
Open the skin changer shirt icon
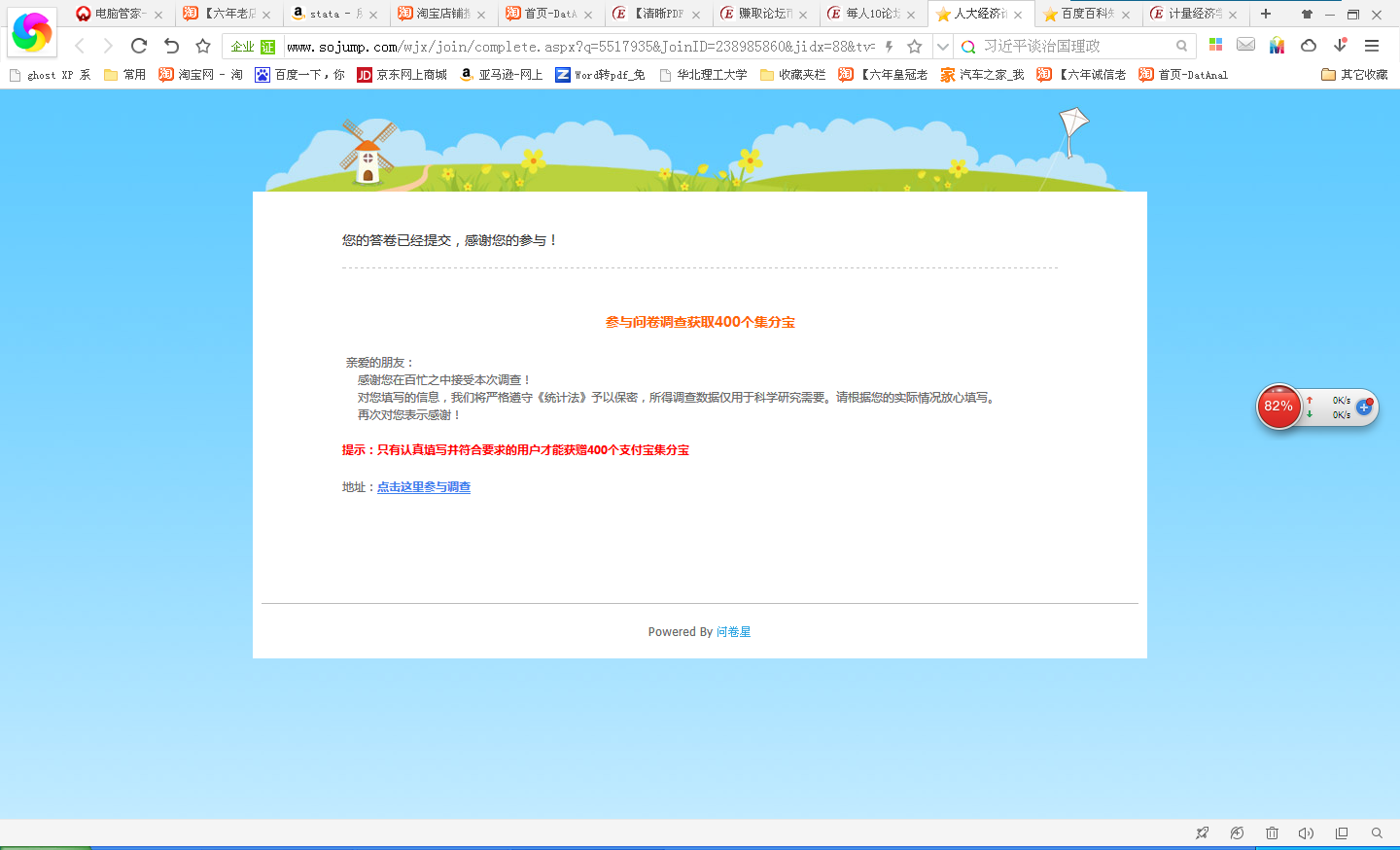[x=1307, y=15]
